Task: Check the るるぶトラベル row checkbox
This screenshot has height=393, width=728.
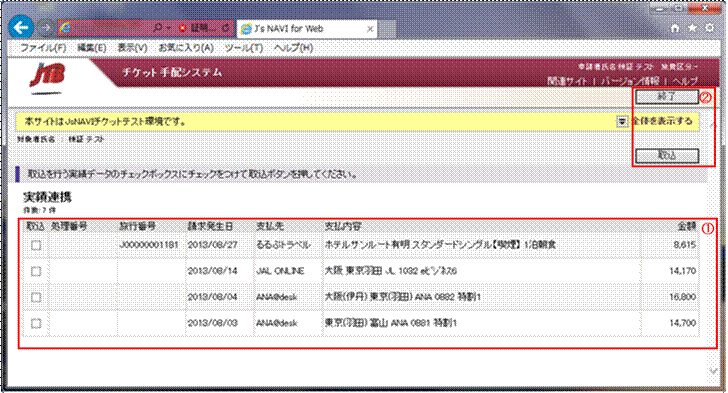Action: click(36, 245)
